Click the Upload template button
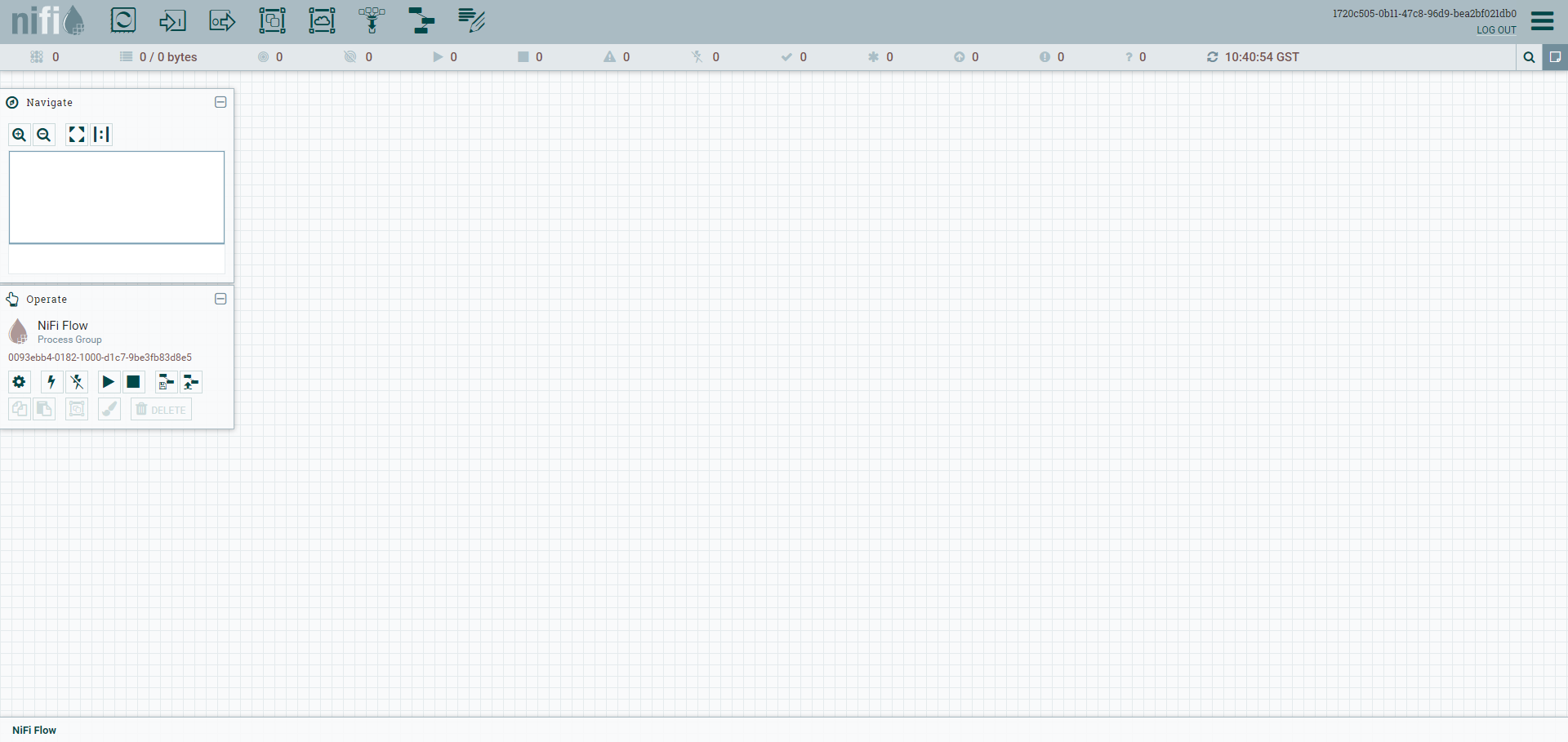Screen dimensions: 1568x742 (x=190, y=382)
